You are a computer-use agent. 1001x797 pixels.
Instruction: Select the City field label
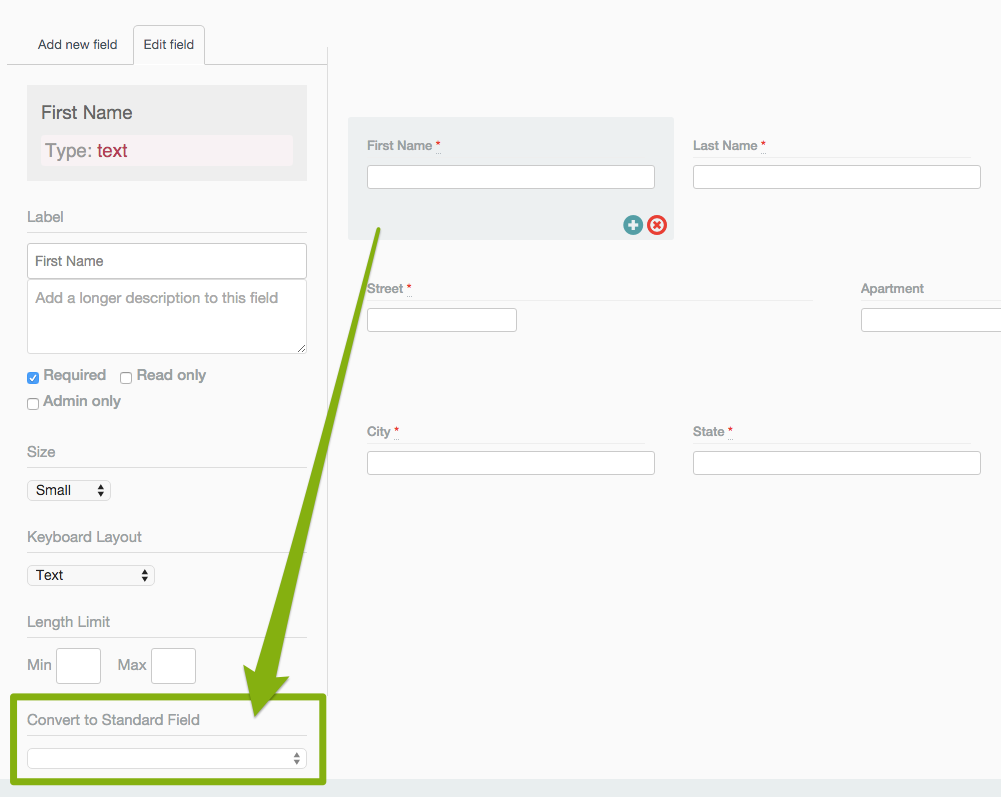tap(379, 432)
